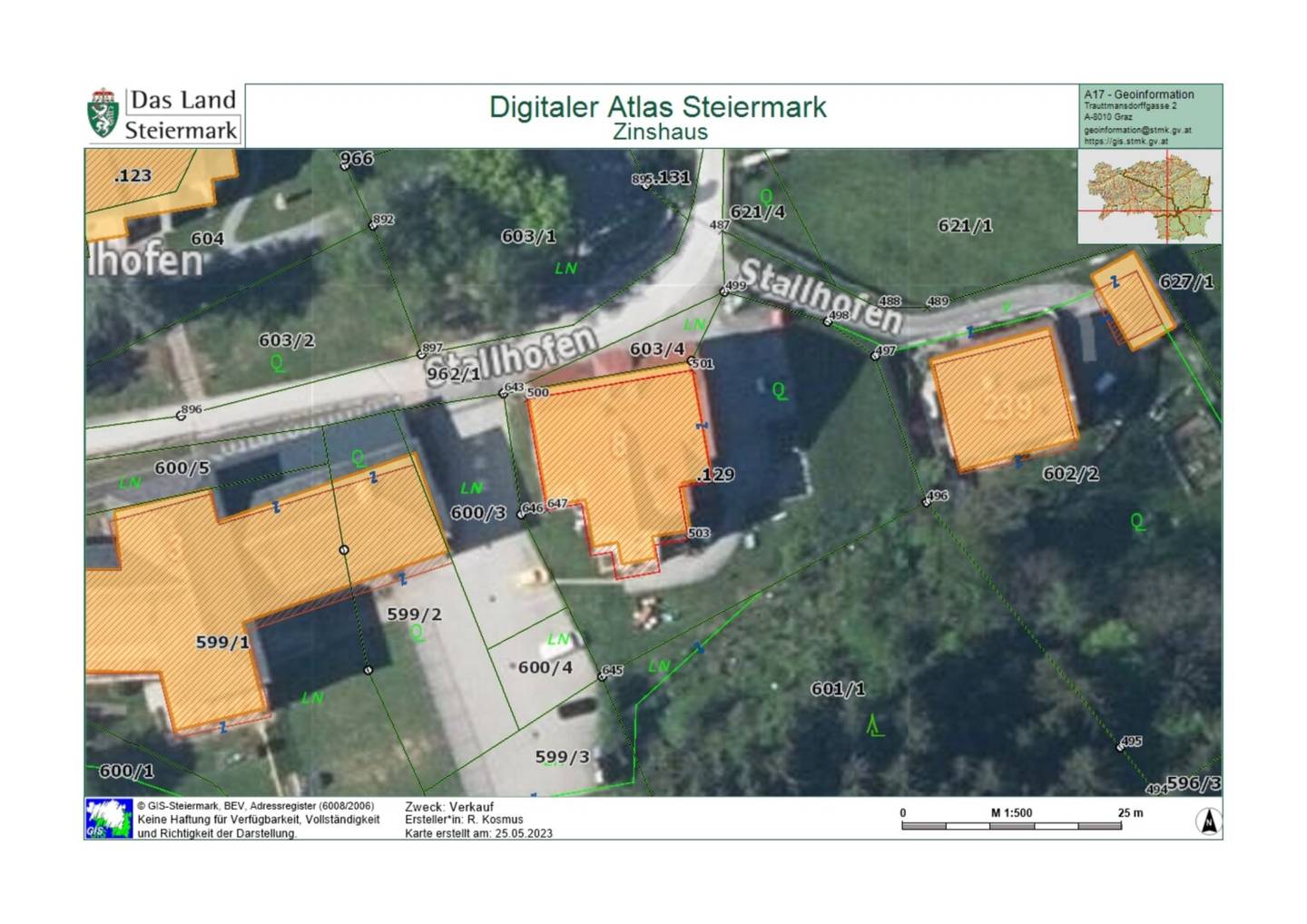Select parcel label 596/3

coord(1194,782)
